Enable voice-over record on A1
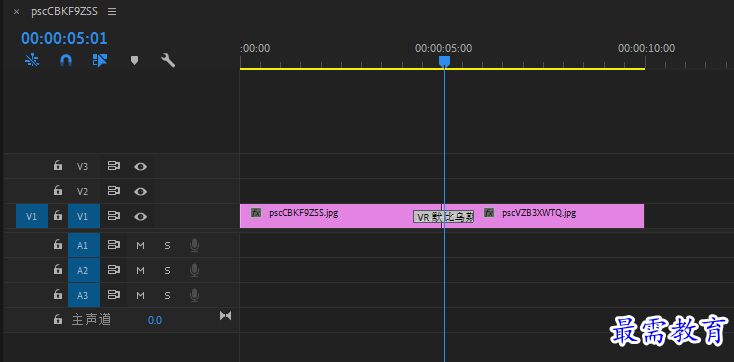The image size is (734, 362). click(x=195, y=245)
